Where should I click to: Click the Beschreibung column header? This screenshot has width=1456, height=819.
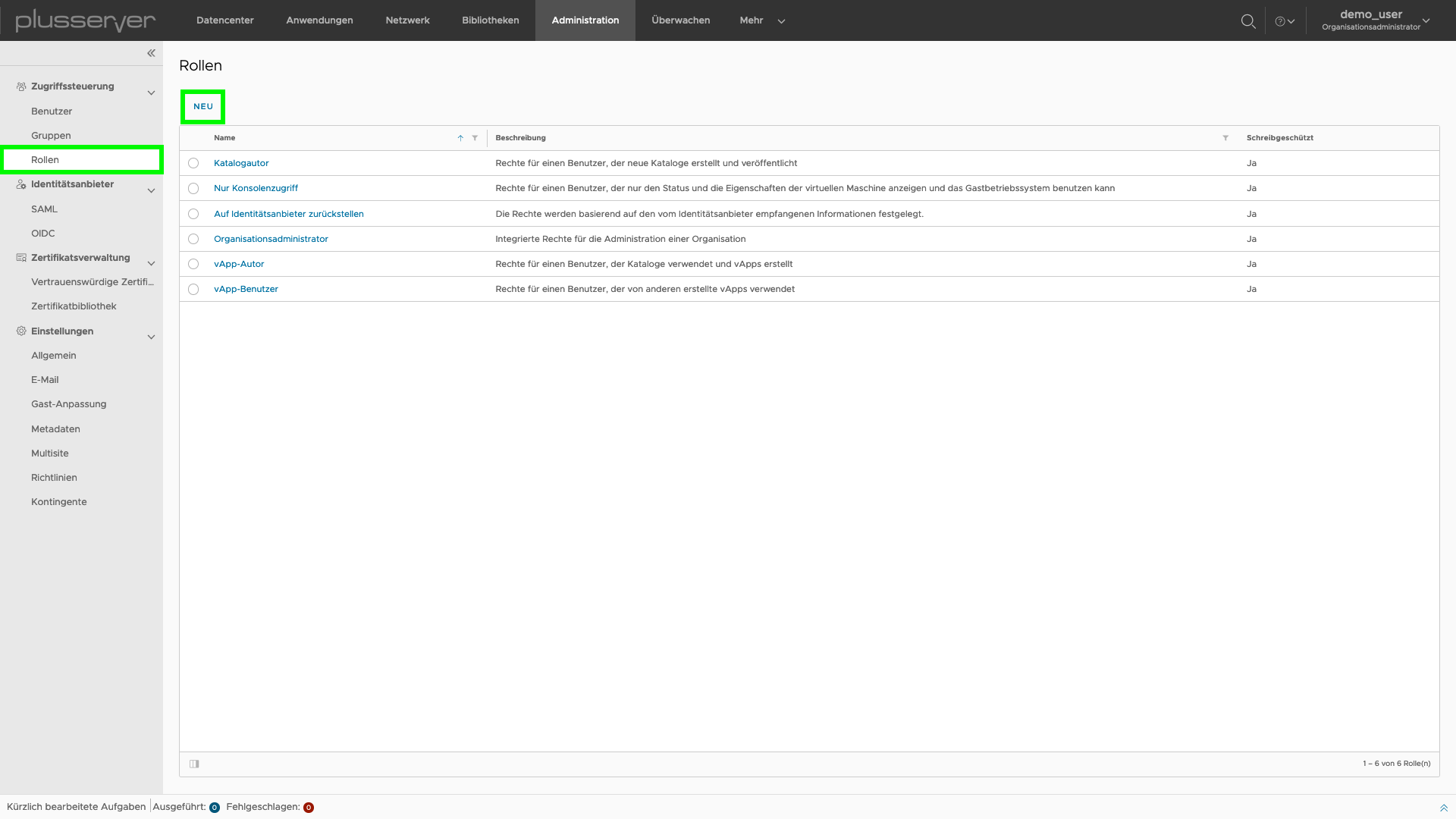[520, 138]
